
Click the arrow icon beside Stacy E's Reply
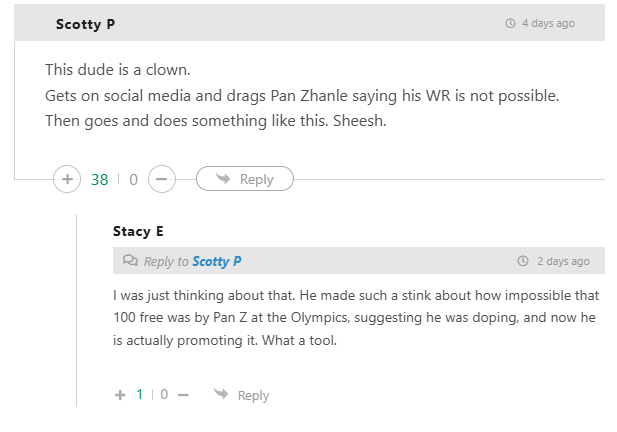(221, 393)
